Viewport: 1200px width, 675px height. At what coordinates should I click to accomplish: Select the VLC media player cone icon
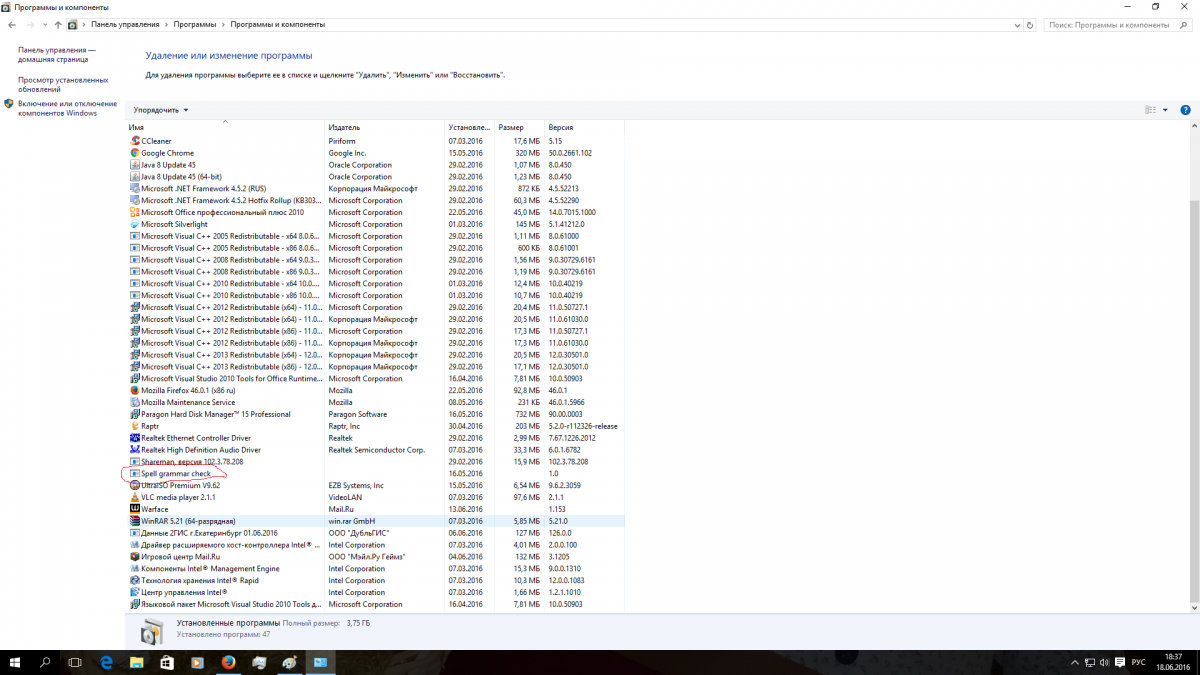[x=135, y=497]
